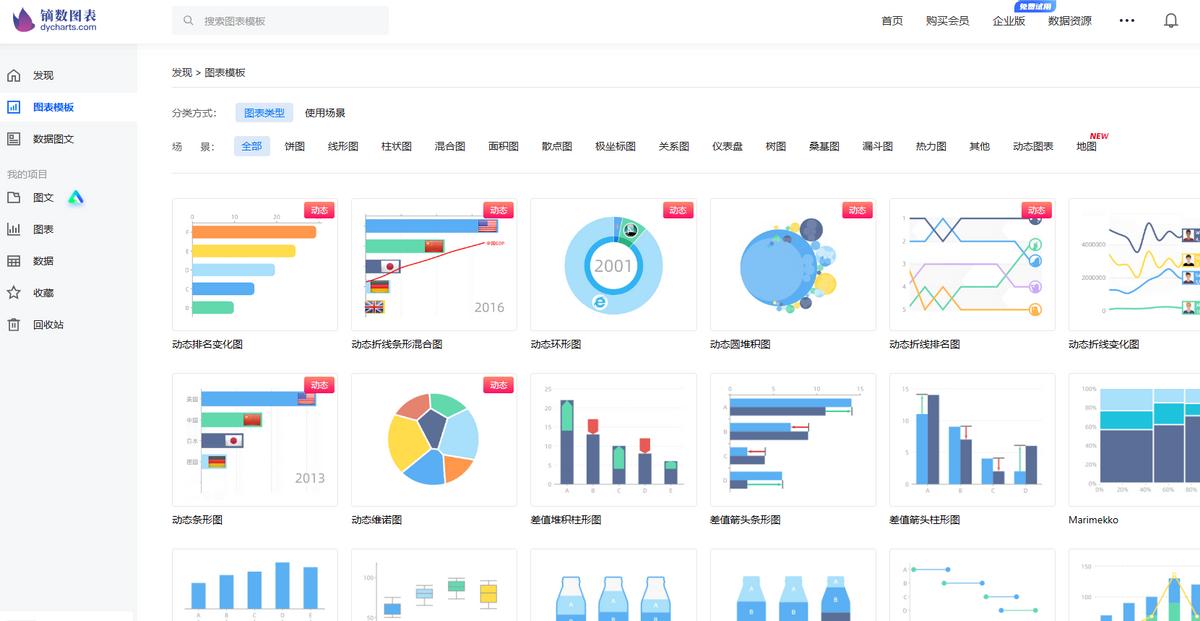The width and height of the screenshot is (1200, 621).
Task: Click the 图表模板 sidebar icon
Action: click(14, 107)
